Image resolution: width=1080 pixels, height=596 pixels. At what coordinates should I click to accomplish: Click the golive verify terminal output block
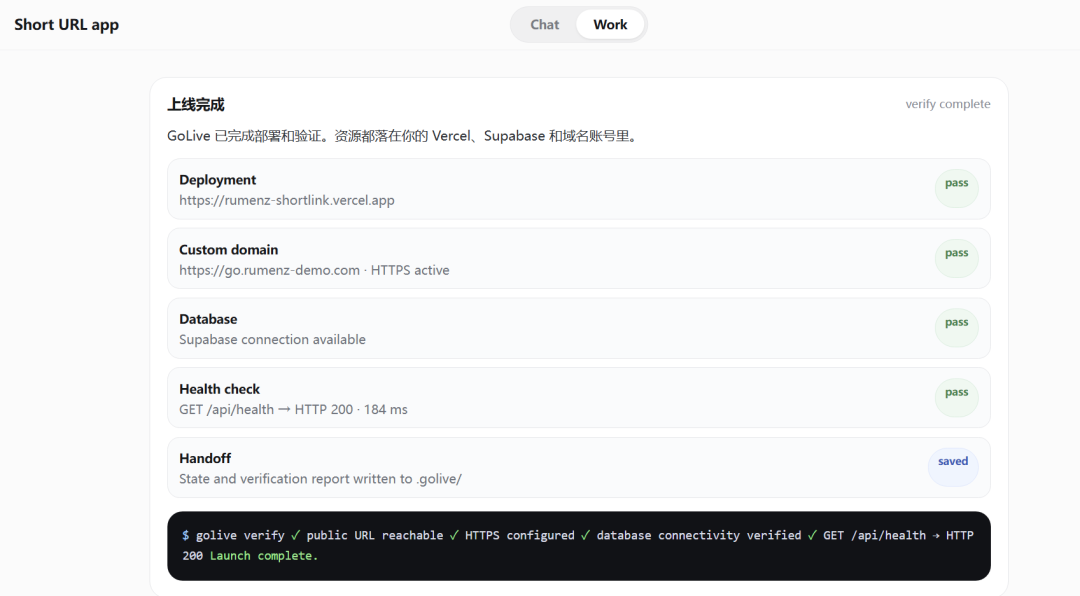[x=579, y=546]
